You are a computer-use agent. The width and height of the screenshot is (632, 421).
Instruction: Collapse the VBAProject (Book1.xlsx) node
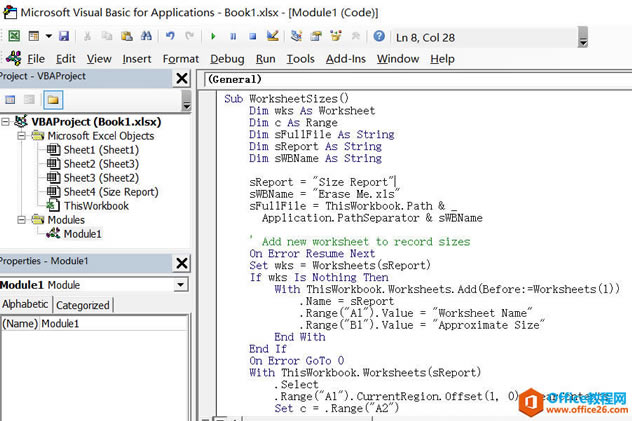point(5,121)
